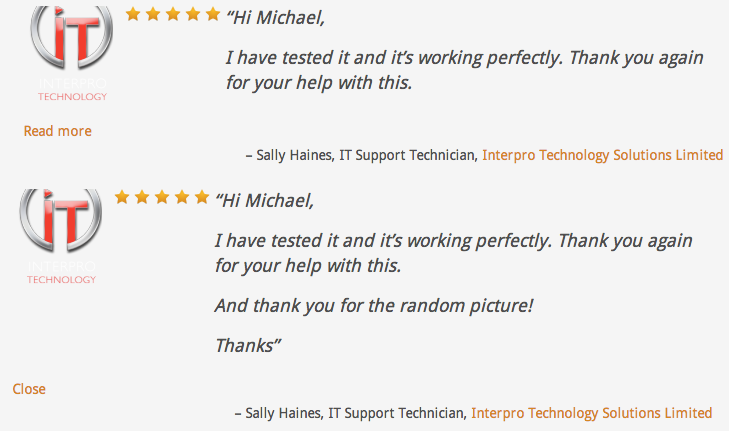Image resolution: width=729 pixels, height=431 pixels.
Task: Open the Interpro Technology Solutions link in the top testimonial
Action: [x=602, y=155]
